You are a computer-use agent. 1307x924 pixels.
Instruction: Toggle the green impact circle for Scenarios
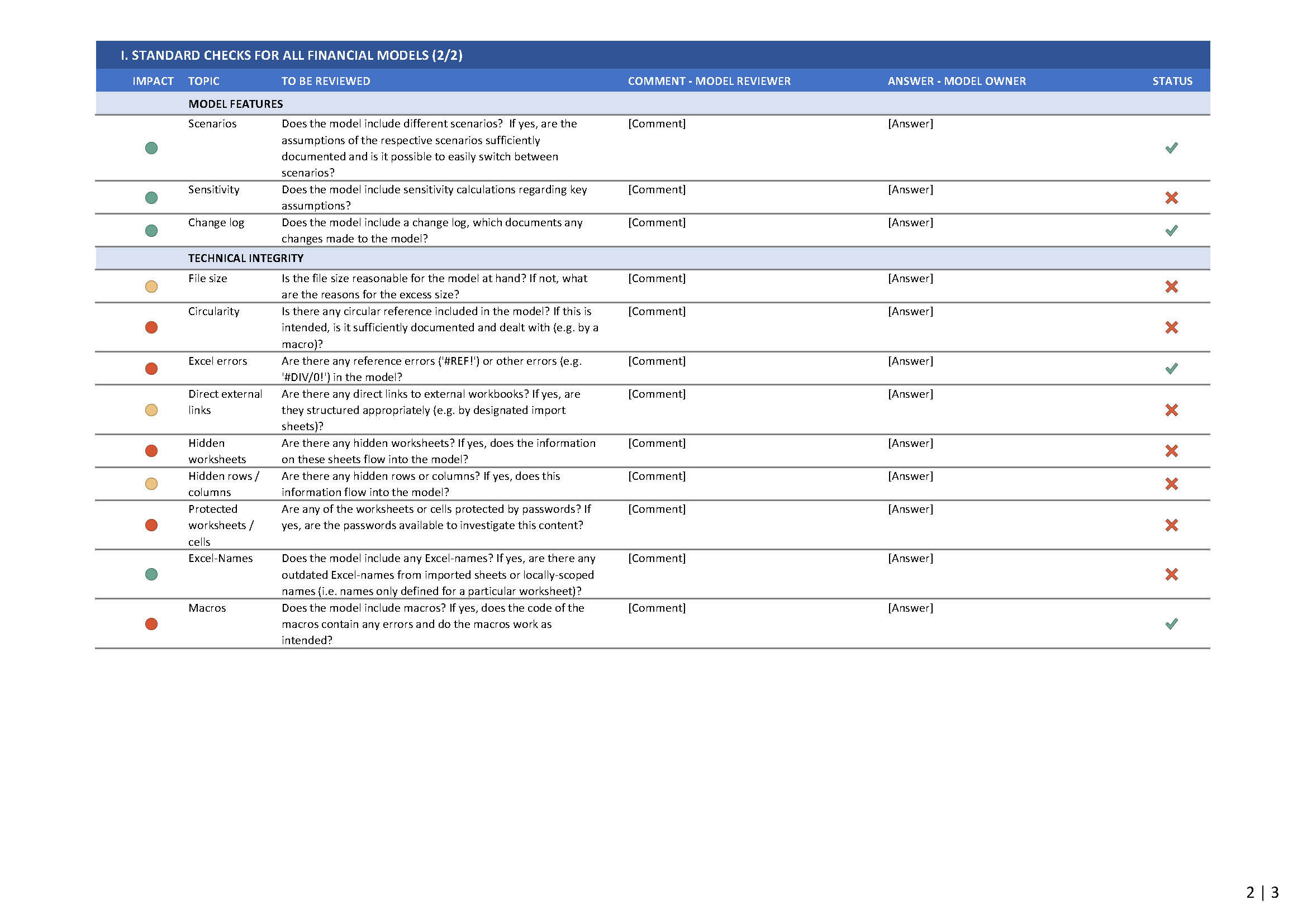(151, 148)
